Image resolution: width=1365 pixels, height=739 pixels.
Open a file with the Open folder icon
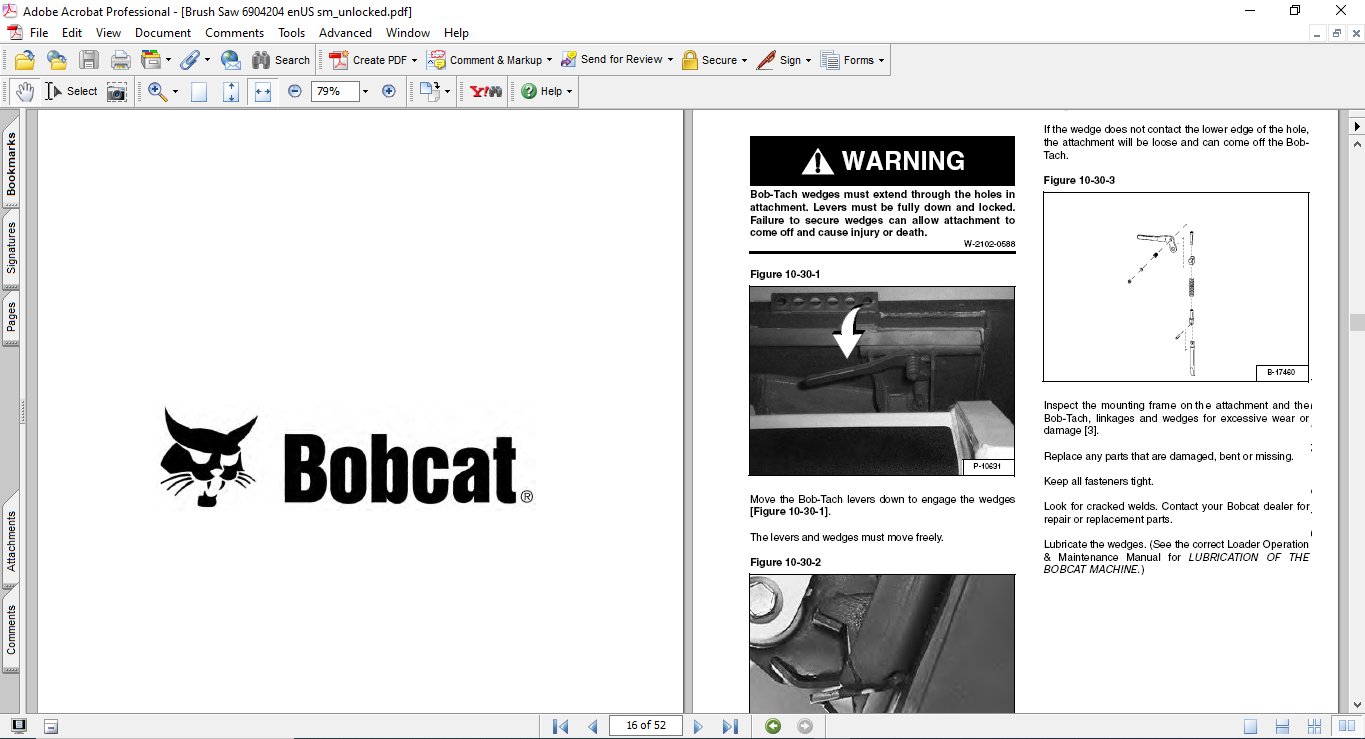25,60
